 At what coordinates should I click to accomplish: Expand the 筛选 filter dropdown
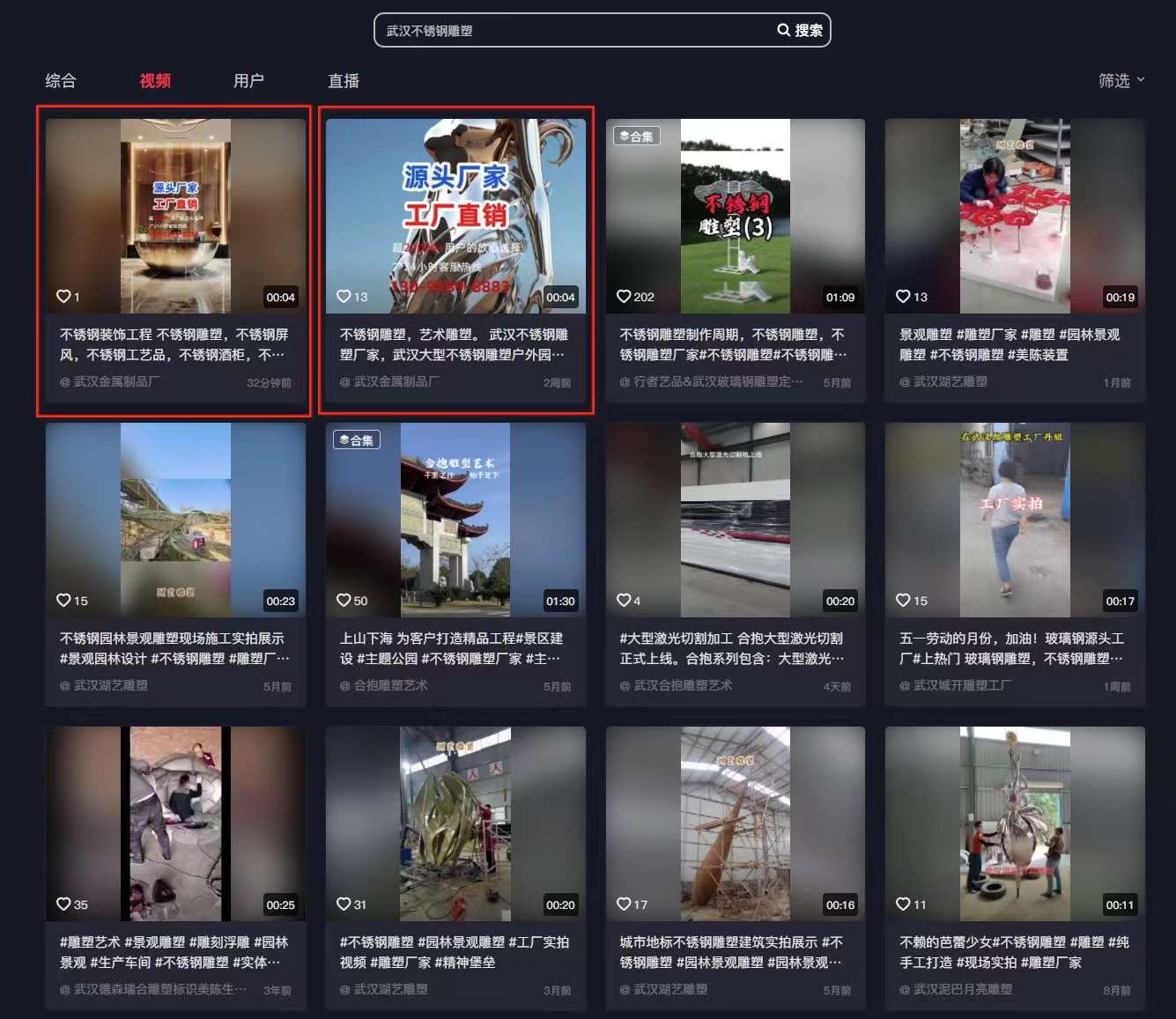click(1121, 80)
